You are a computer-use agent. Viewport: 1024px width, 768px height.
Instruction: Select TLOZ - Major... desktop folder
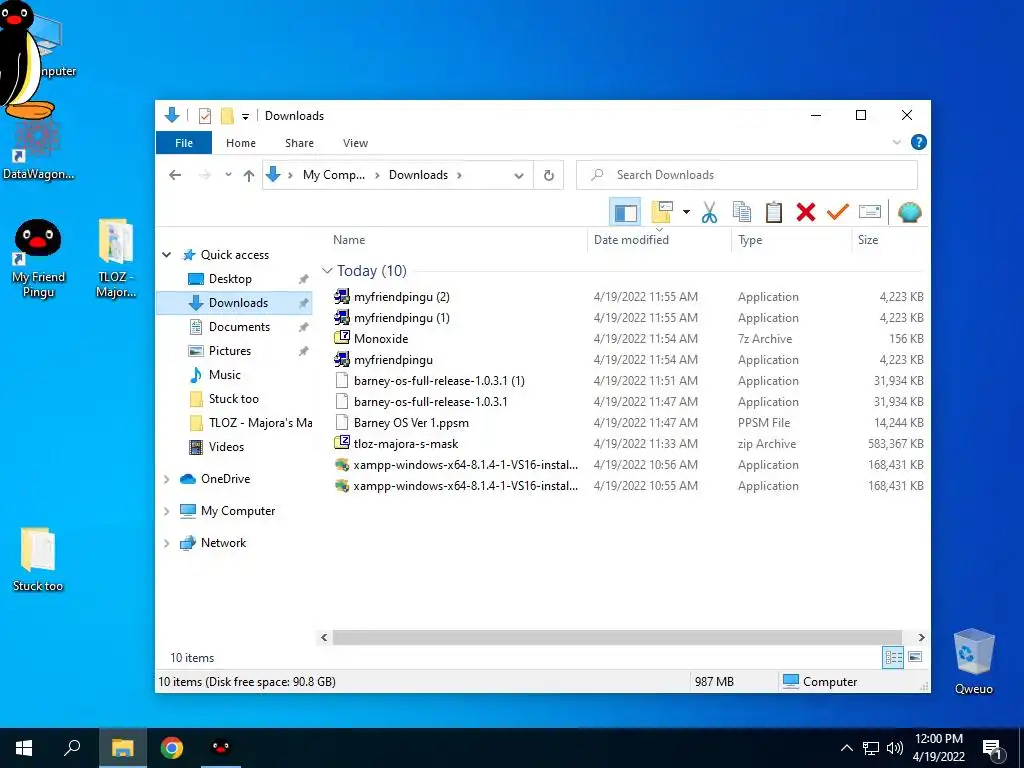point(116,259)
